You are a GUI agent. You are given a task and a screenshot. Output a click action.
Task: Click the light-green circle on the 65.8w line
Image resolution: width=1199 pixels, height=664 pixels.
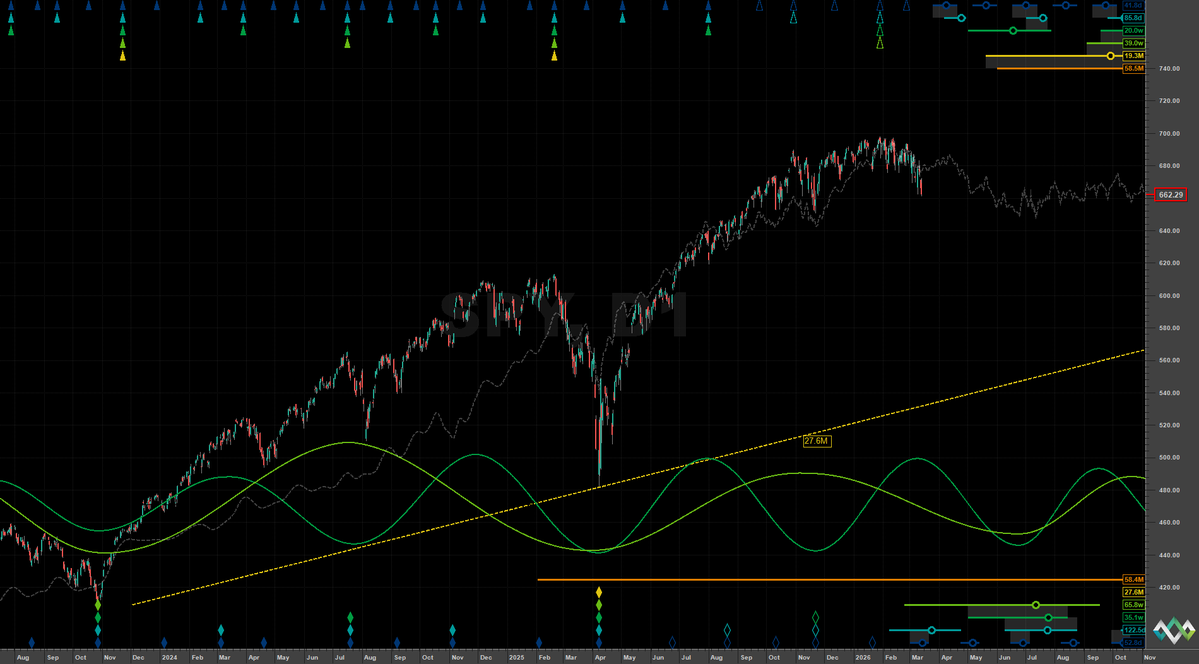tap(1036, 605)
